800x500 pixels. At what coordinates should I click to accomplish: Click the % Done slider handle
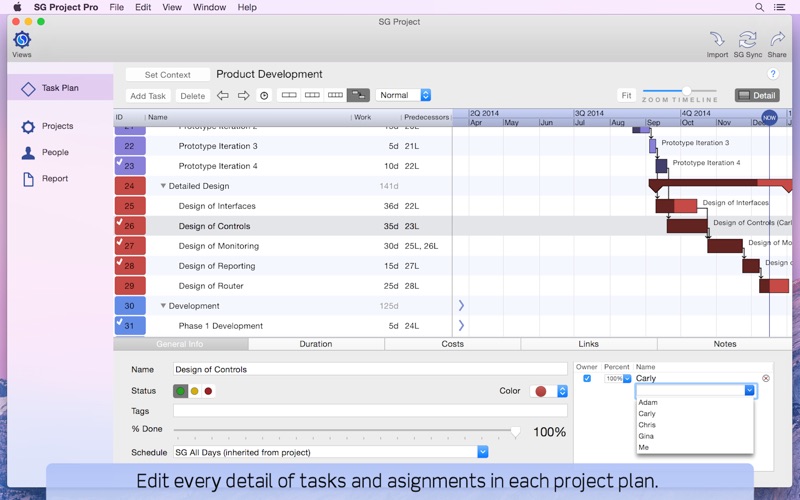click(x=516, y=432)
